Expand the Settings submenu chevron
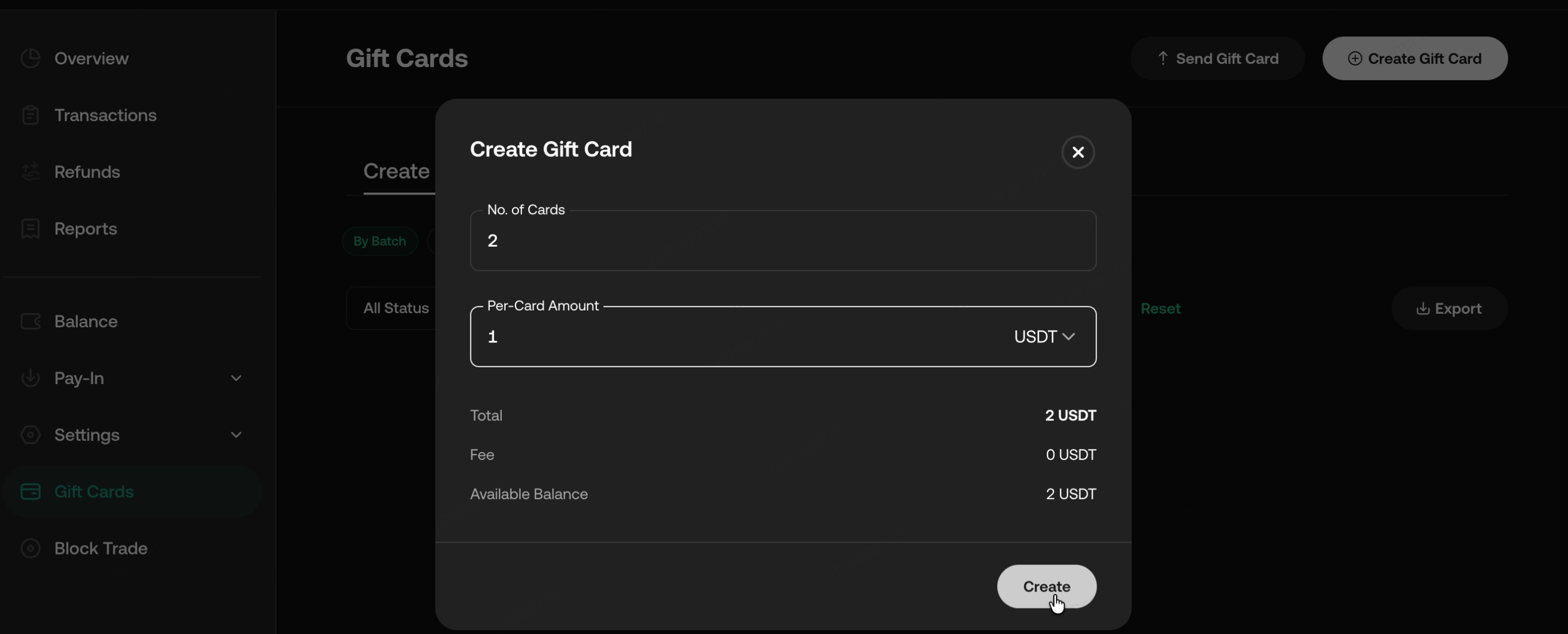The height and width of the screenshot is (634, 1568). [x=236, y=435]
